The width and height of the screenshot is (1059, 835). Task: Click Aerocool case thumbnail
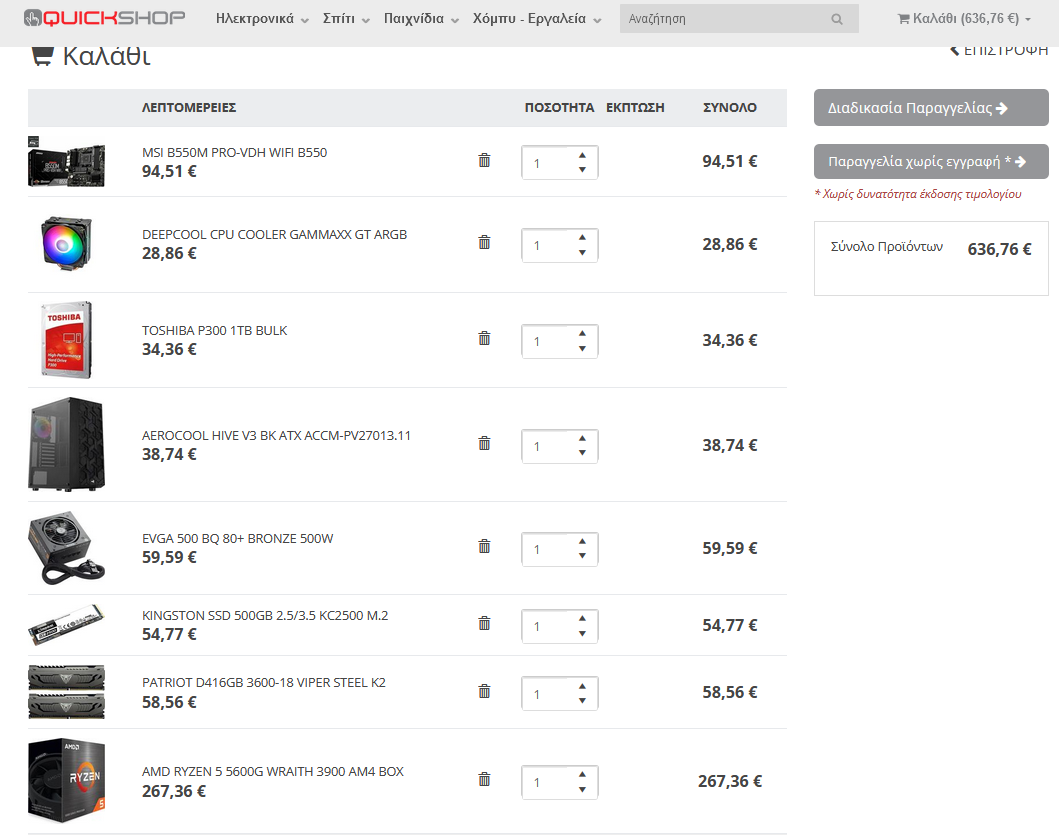[x=66, y=444]
